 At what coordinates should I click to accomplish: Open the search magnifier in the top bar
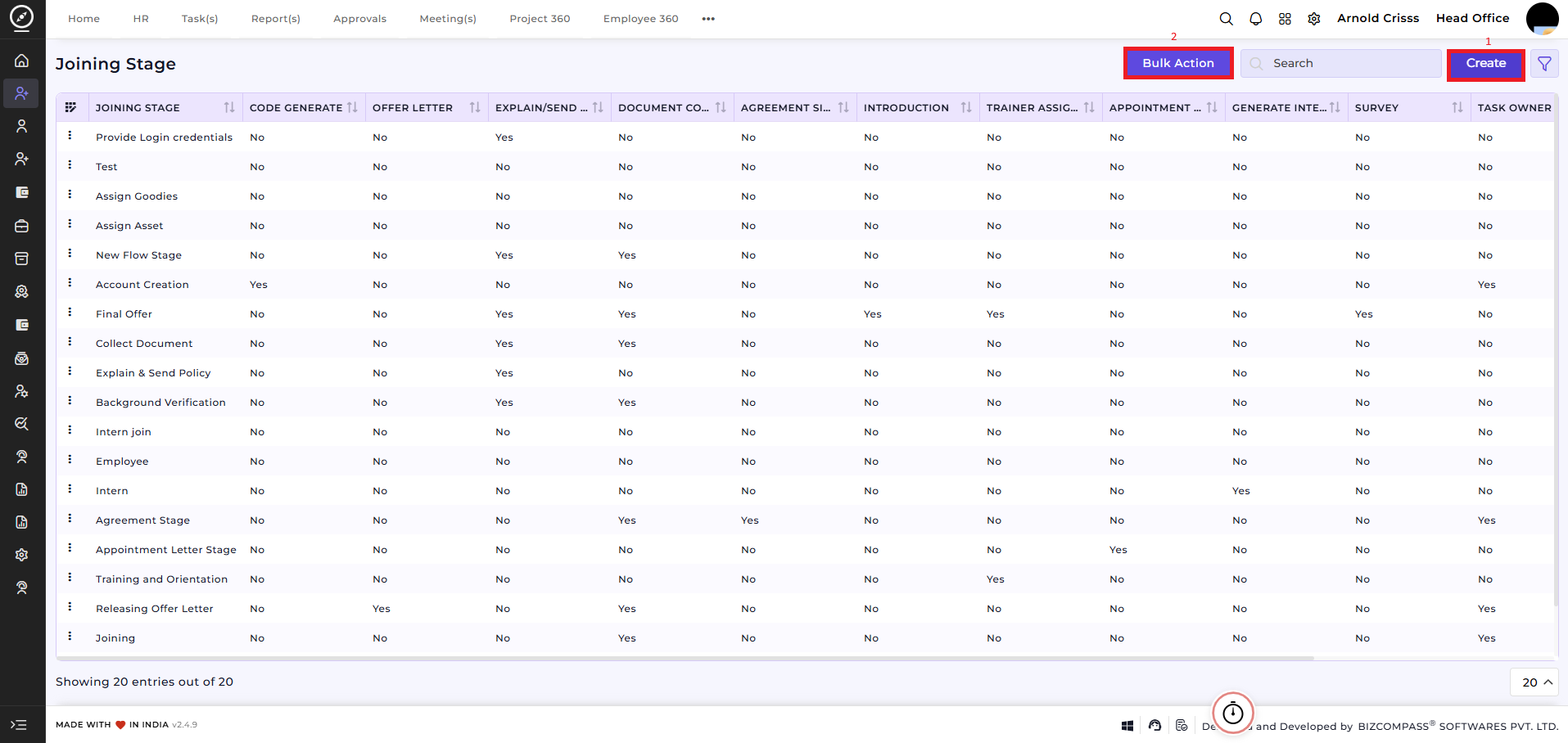(1226, 19)
